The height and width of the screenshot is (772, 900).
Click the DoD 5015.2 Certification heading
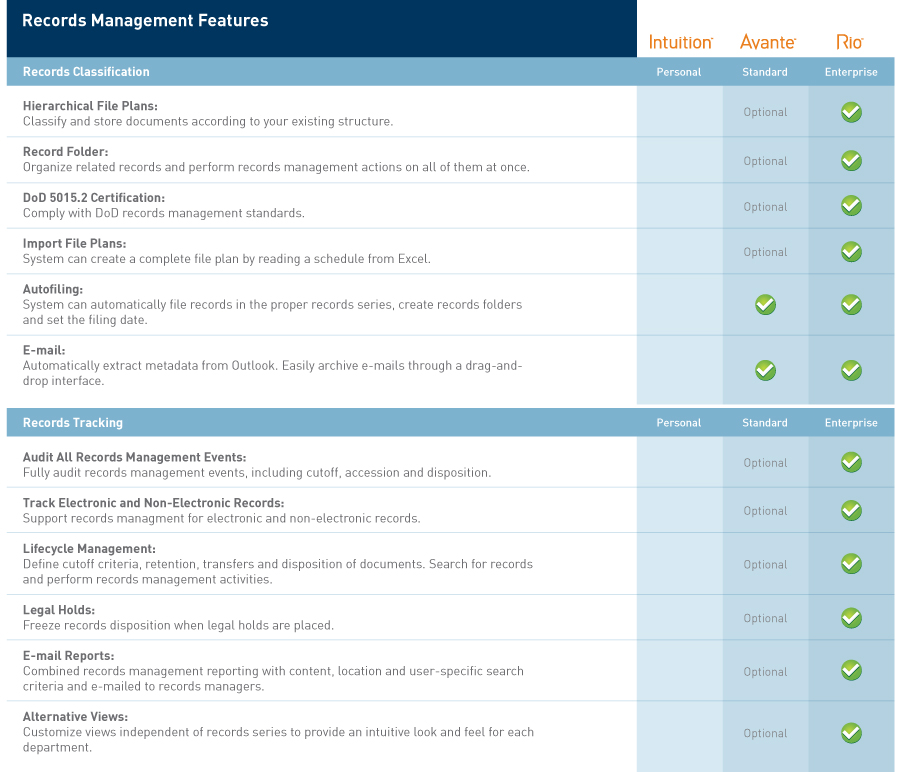tap(94, 198)
